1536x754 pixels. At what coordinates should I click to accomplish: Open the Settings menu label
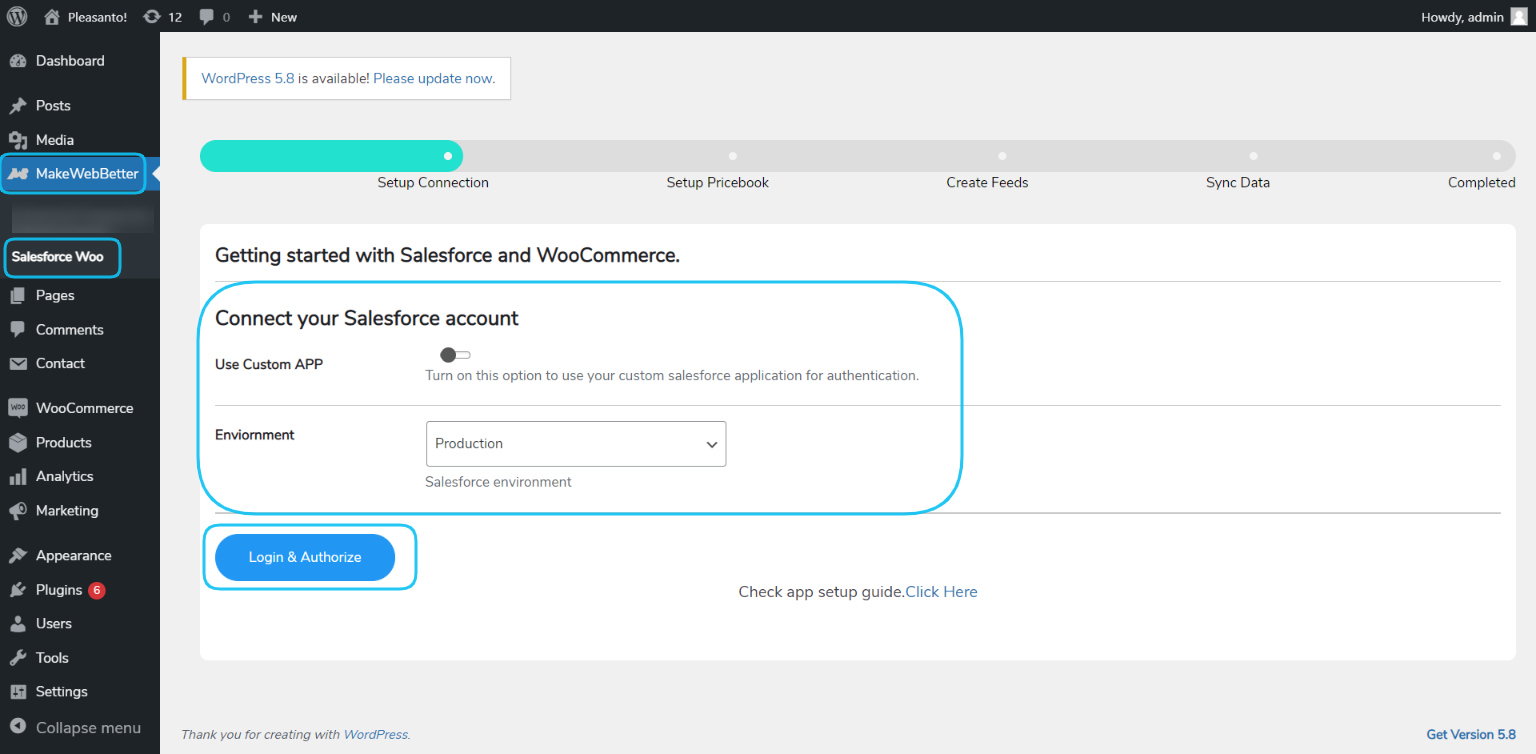(62, 692)
